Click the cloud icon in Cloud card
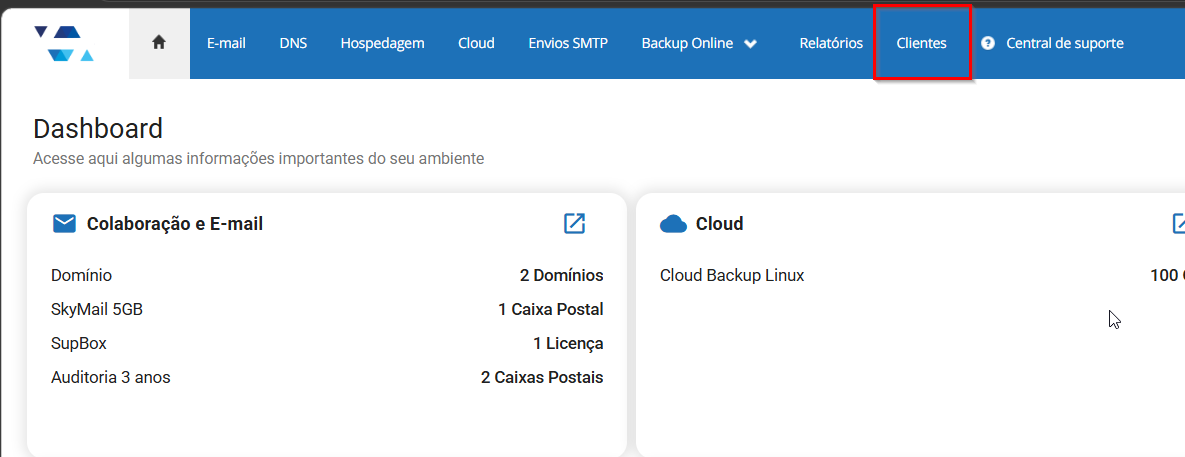The width and height of the screenshot is (1185, 457). point(673,224)
